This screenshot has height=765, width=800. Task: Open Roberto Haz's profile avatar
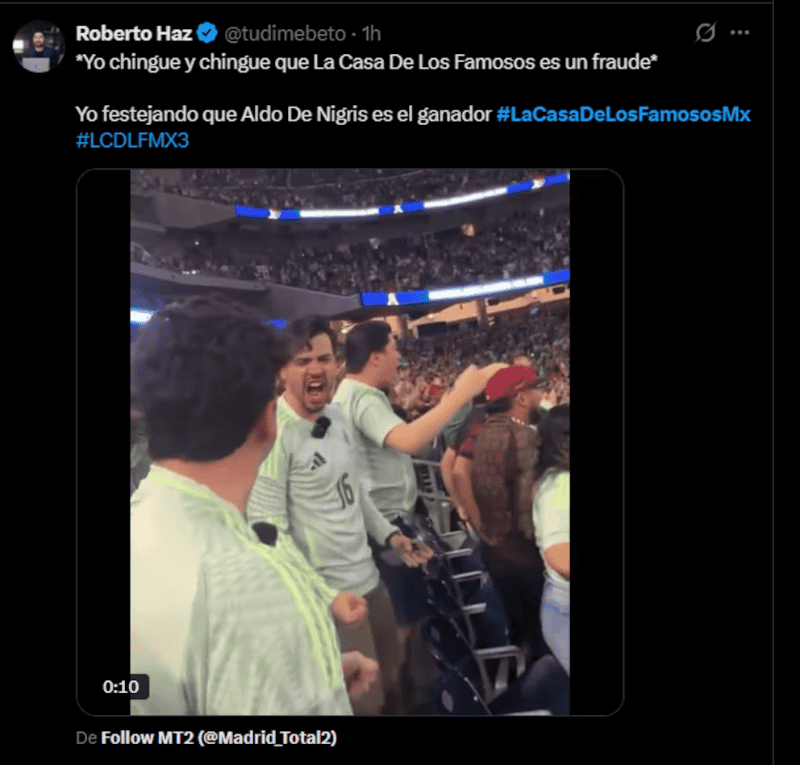coord(39,47)
